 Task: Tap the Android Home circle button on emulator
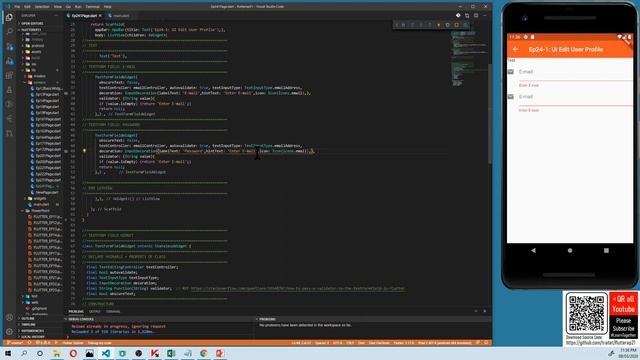click(x=570, y=250)
